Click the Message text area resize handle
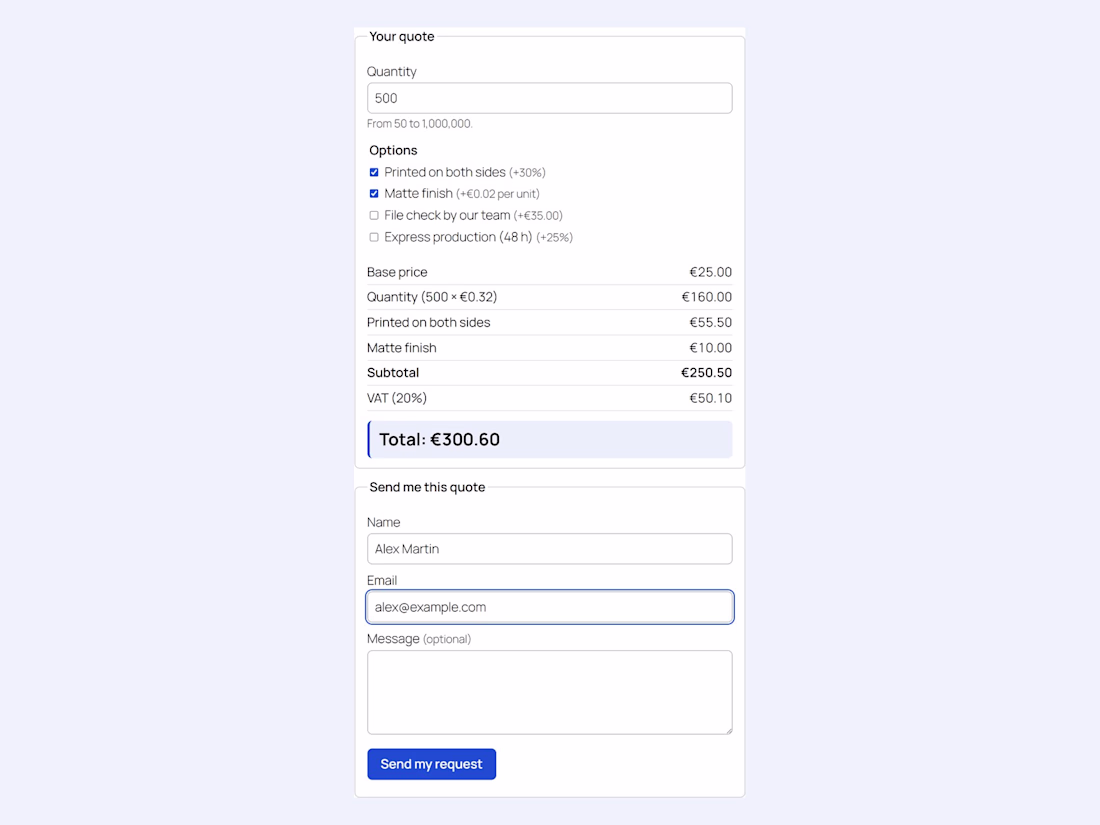Image resolution: width=1100 pixels, height=825 pixels. (x=728, y=730)
